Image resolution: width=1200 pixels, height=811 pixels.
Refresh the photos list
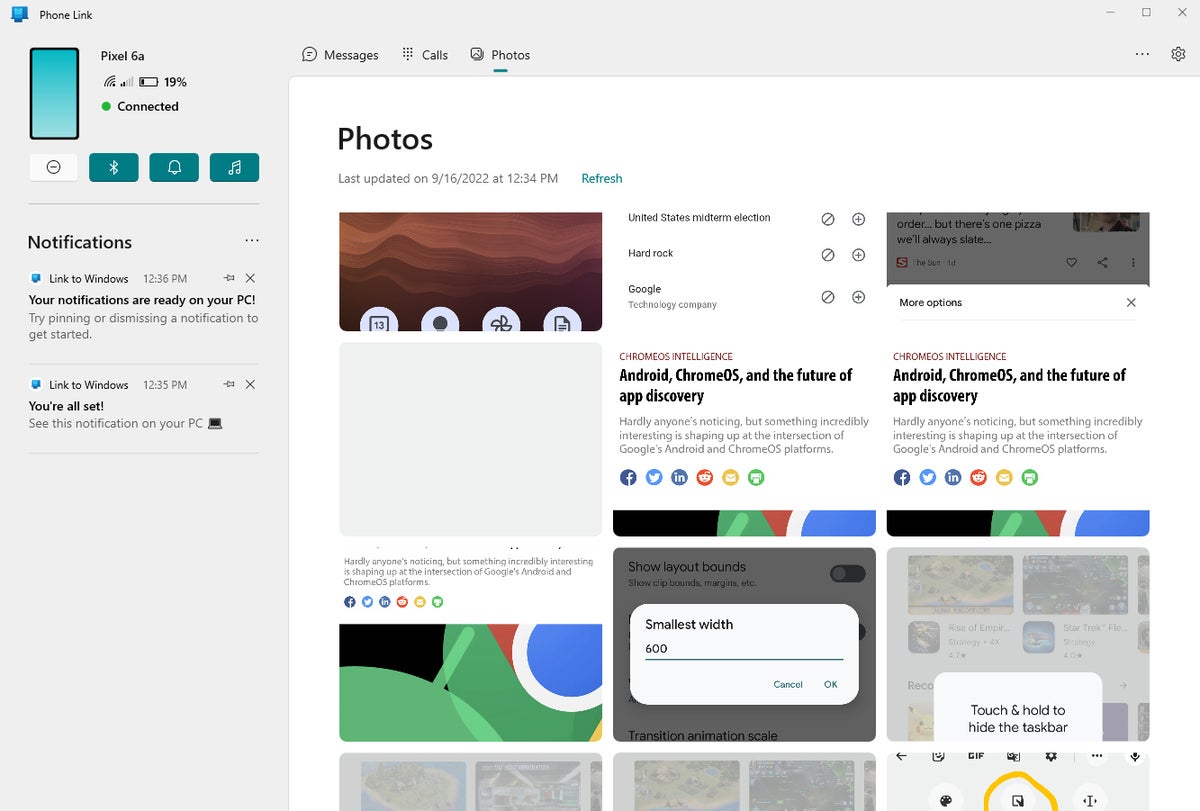[601, 179]
